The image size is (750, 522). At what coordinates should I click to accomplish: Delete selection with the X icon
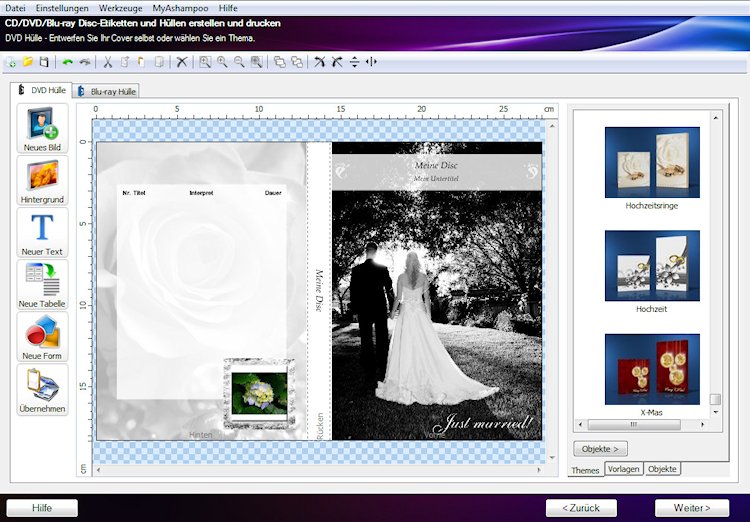[x=182, y=62]
